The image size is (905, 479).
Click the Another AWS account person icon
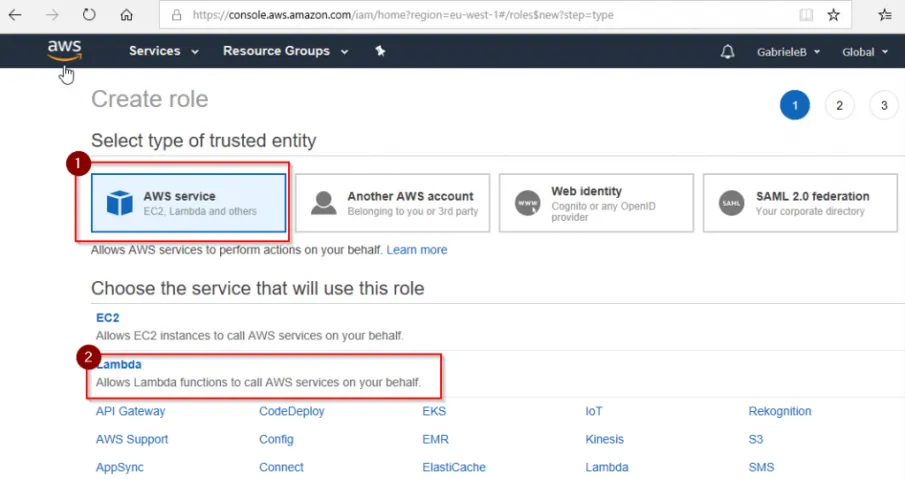pos(323,203)
